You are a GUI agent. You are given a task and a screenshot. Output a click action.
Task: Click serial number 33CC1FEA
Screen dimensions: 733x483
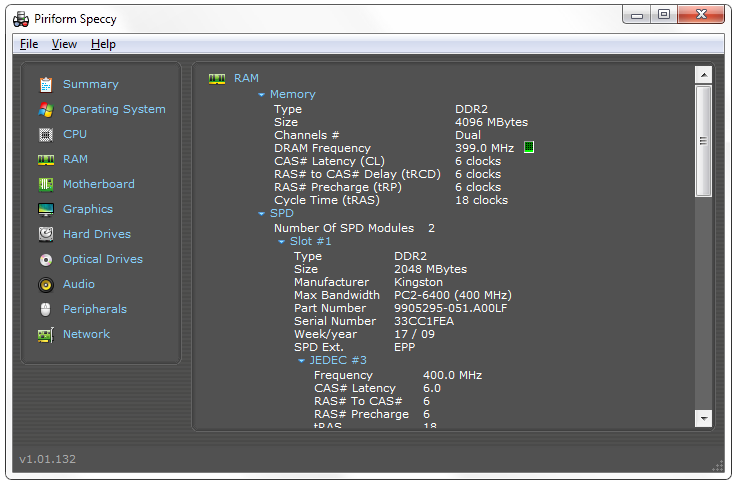click(x=424, y=321)
